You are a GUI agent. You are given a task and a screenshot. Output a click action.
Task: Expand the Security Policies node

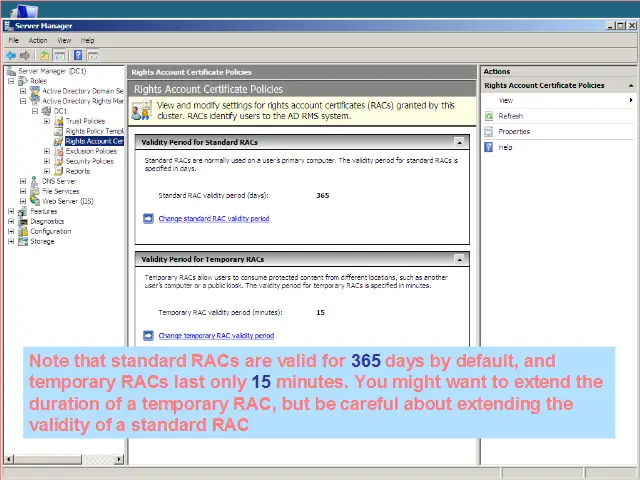(x=47, y=161)
